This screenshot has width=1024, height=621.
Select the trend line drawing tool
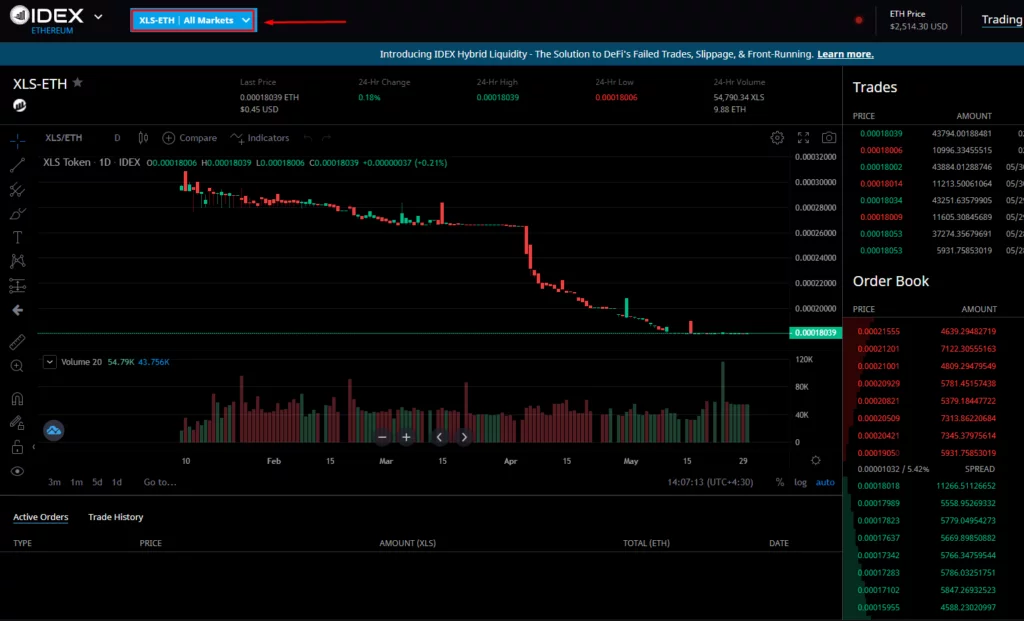[x=17, y=165]
